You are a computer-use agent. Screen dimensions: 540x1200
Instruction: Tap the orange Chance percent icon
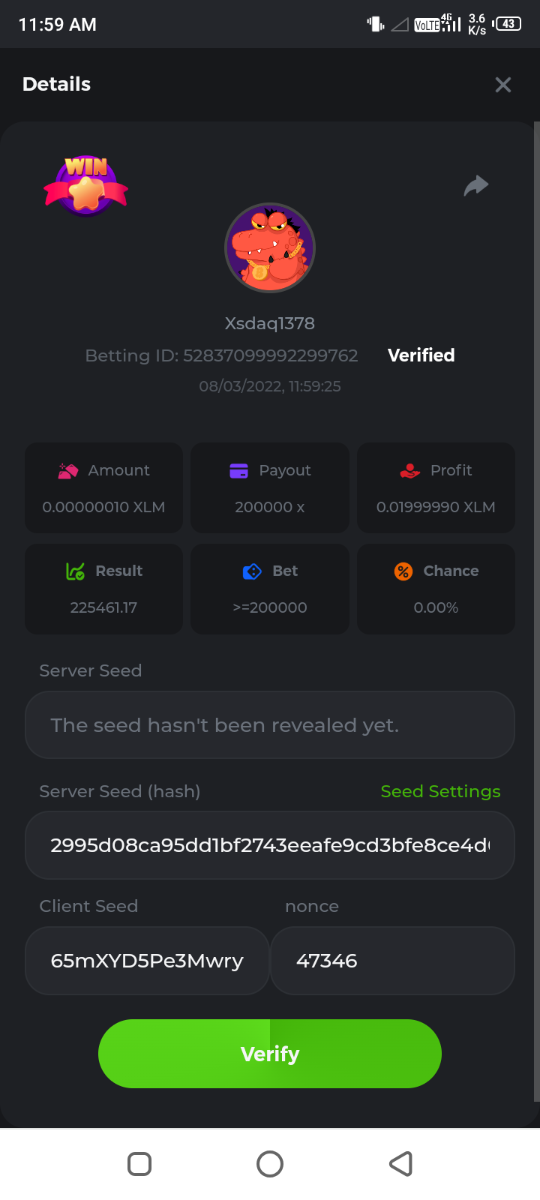[403, 571]
